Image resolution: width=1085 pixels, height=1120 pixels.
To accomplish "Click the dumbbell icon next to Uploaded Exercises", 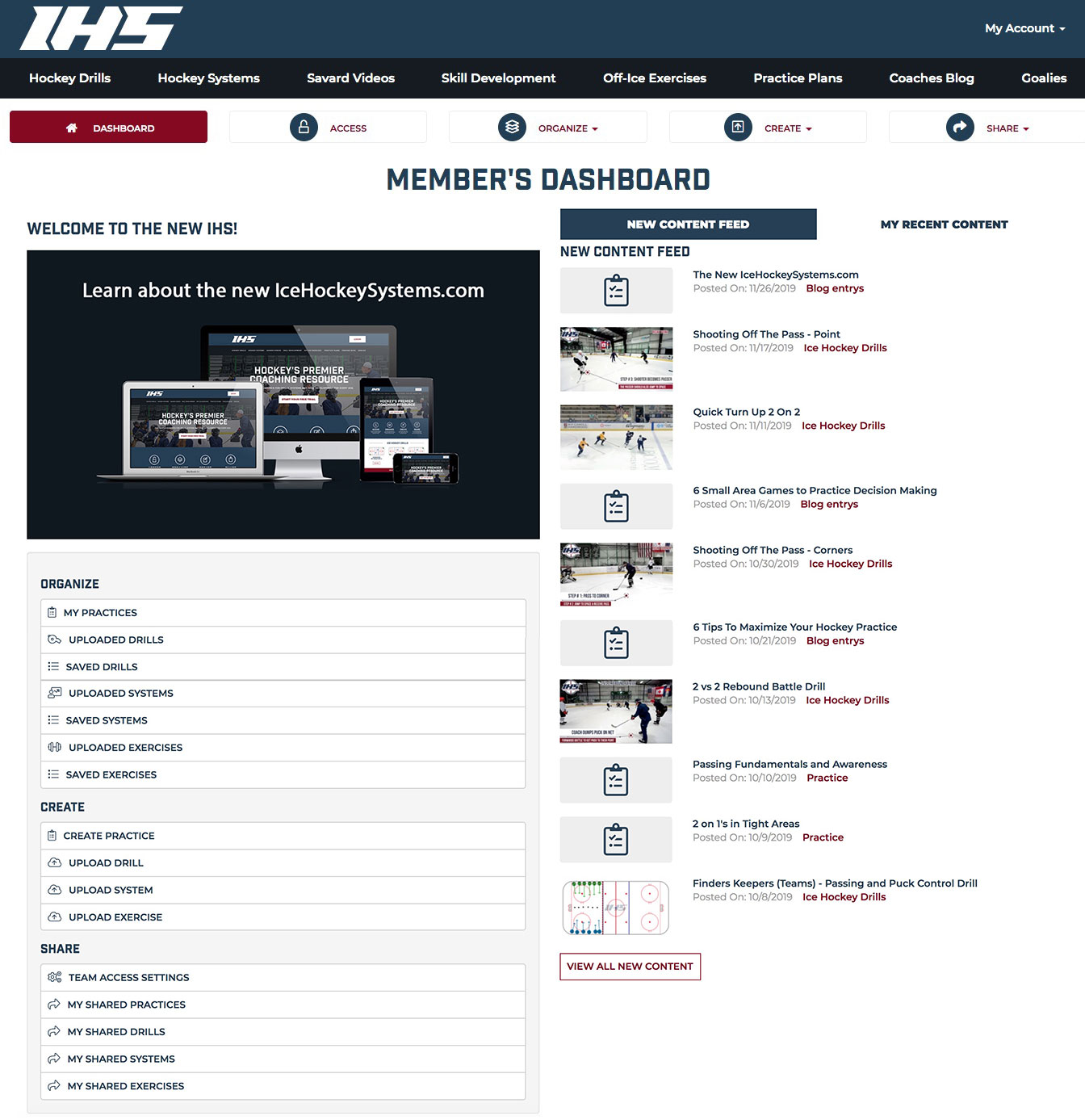I will (55, 747).
